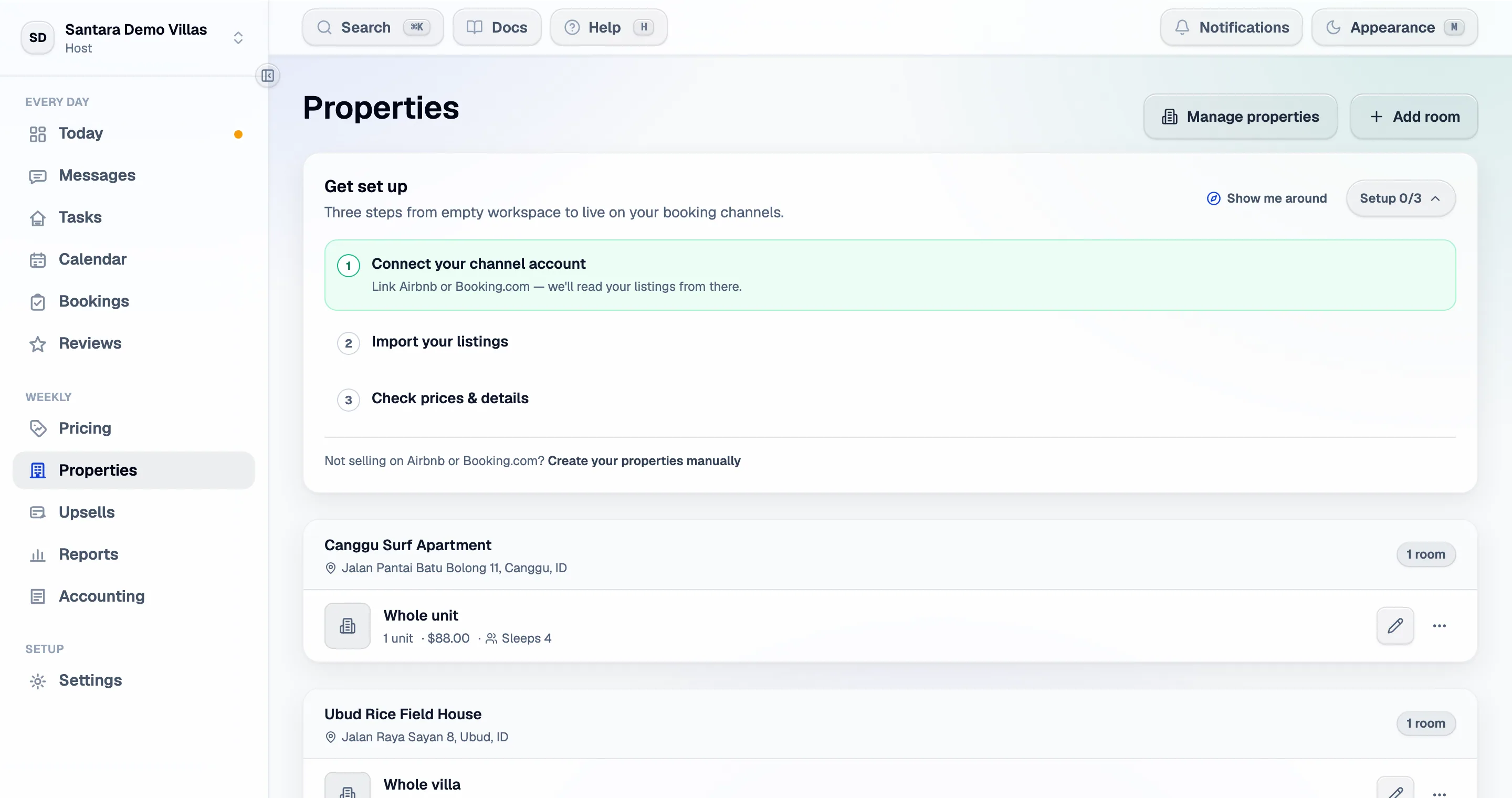Click the 1 room badge for Ubud Rice Field House
This screenshot has height=798, width=1512.
pos(1426,723)
